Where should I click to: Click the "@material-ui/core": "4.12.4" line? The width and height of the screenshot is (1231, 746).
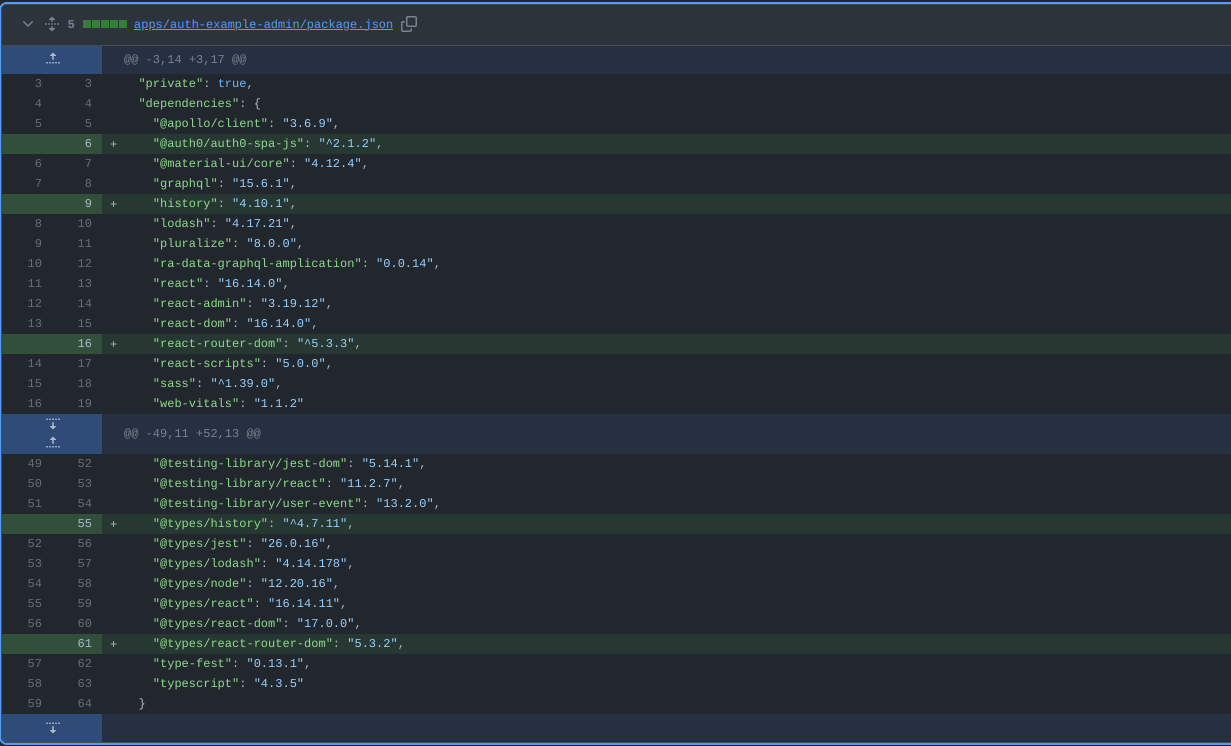click(666, 164)
